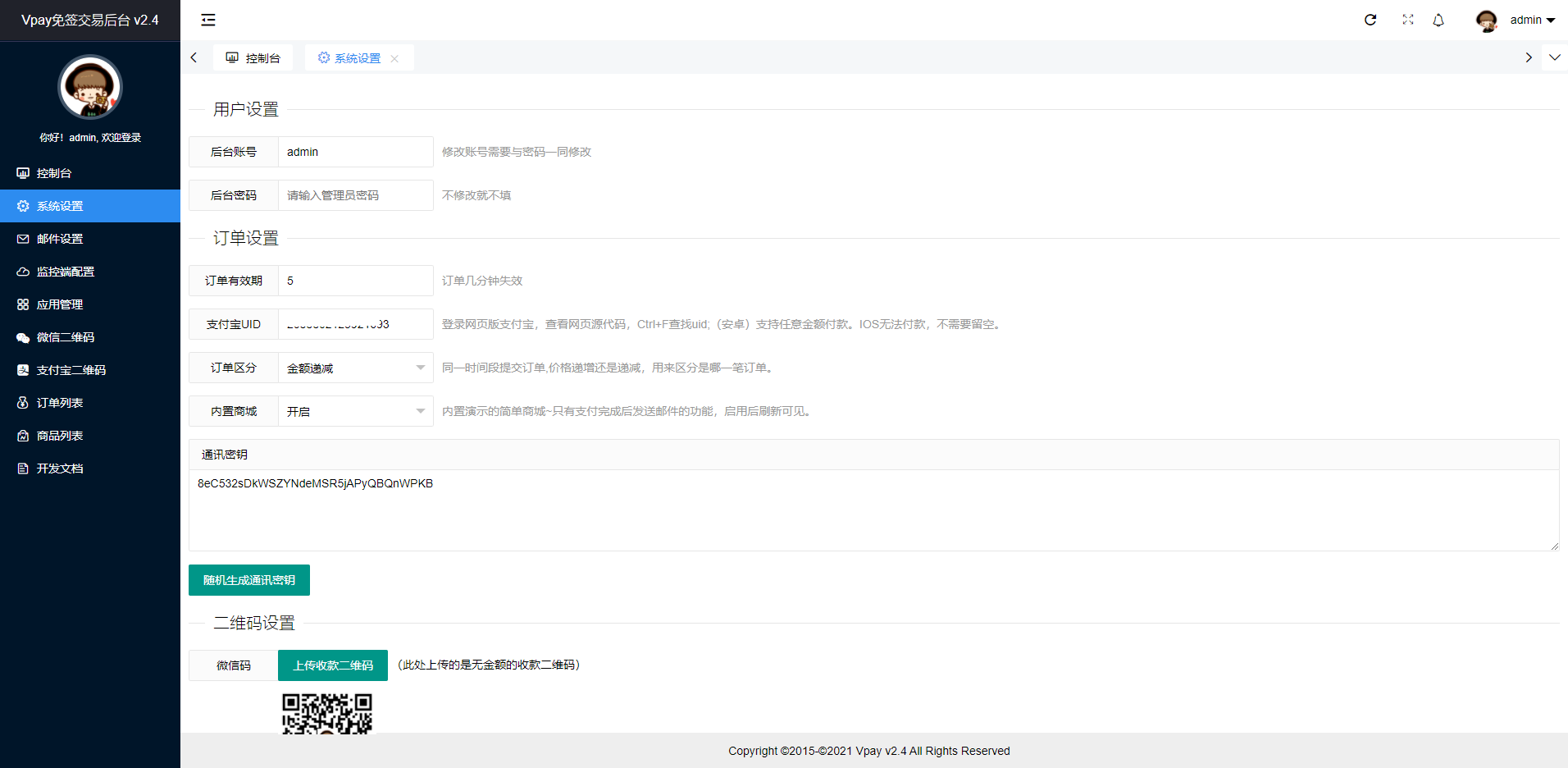Click the small admin avatar in header
The image size is (1568, 768).
[x=1486, y=21]
